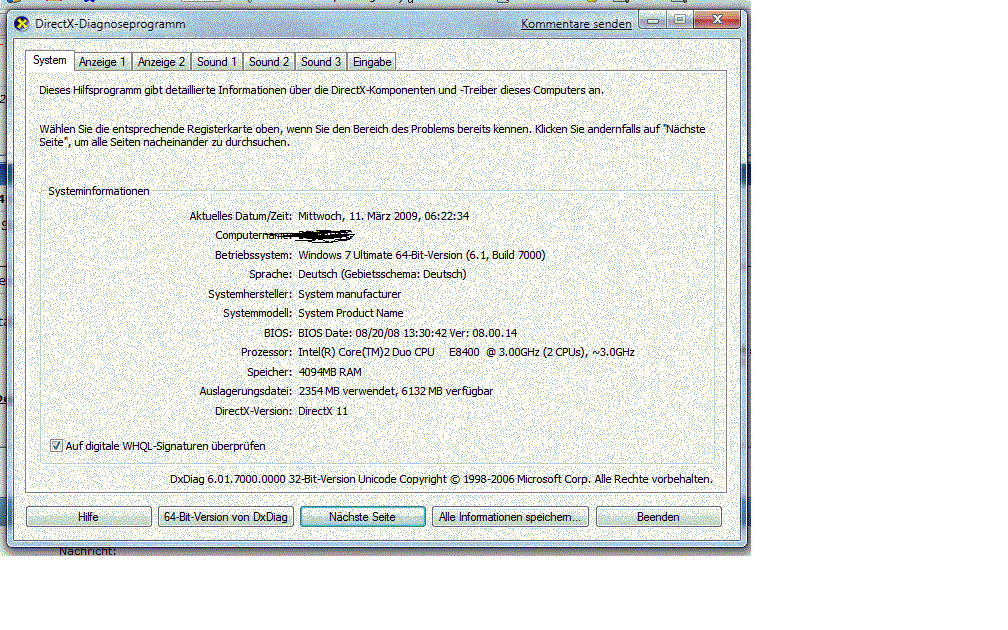The height and width of the screenshot is (630, 1008).
Task: Click the System Product Name value
Action: point(351,313)
